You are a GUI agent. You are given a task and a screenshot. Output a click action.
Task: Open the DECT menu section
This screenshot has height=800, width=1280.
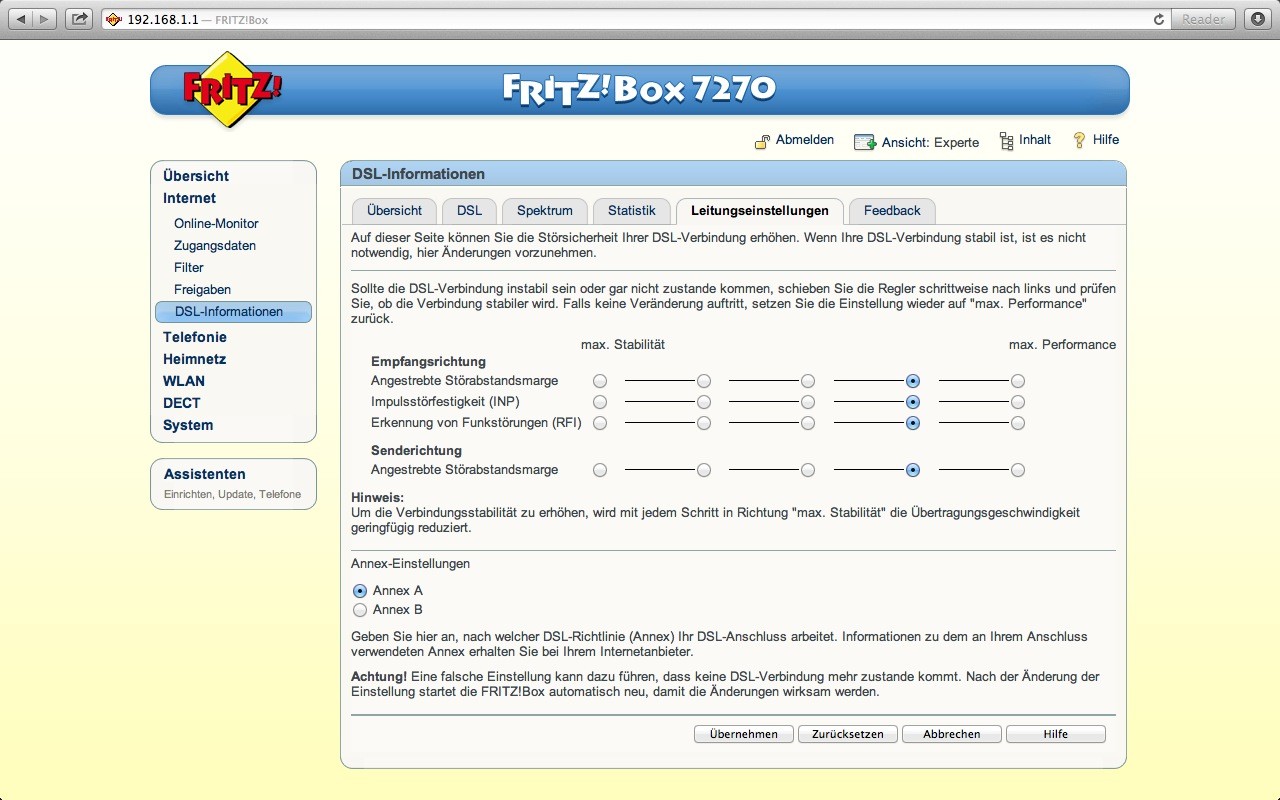(182, 403)
